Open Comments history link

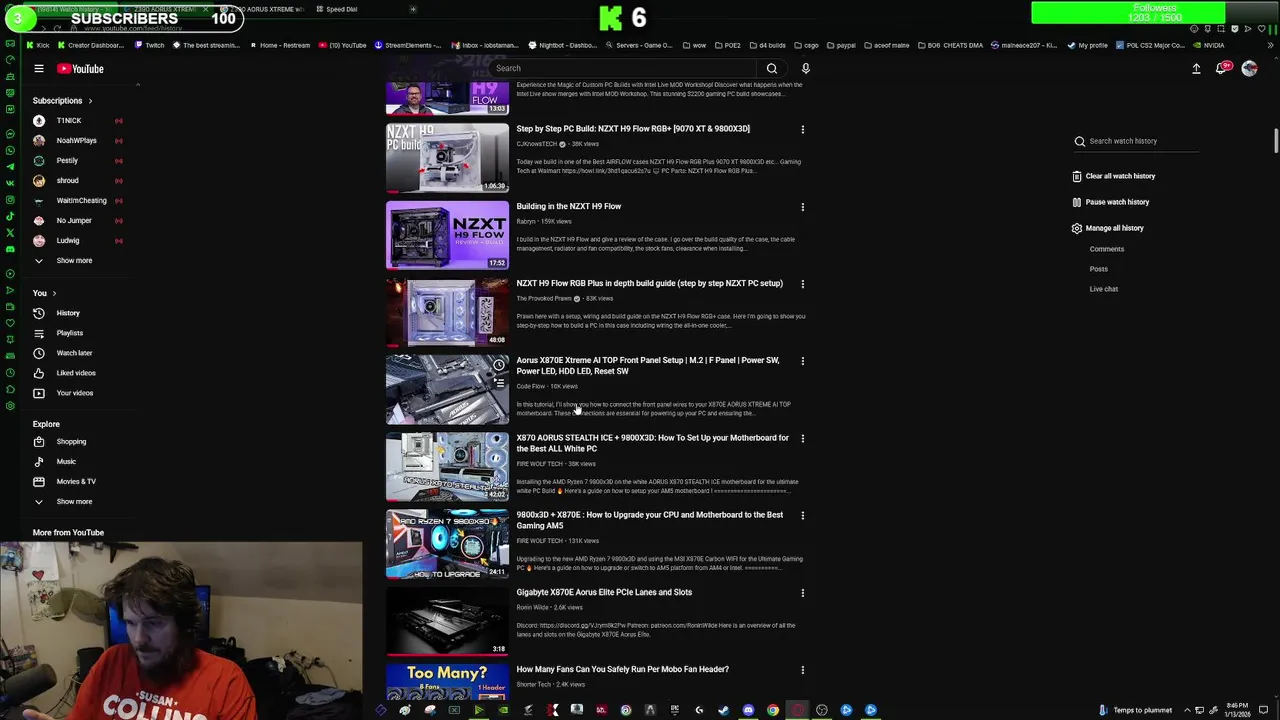(1107, 249)
